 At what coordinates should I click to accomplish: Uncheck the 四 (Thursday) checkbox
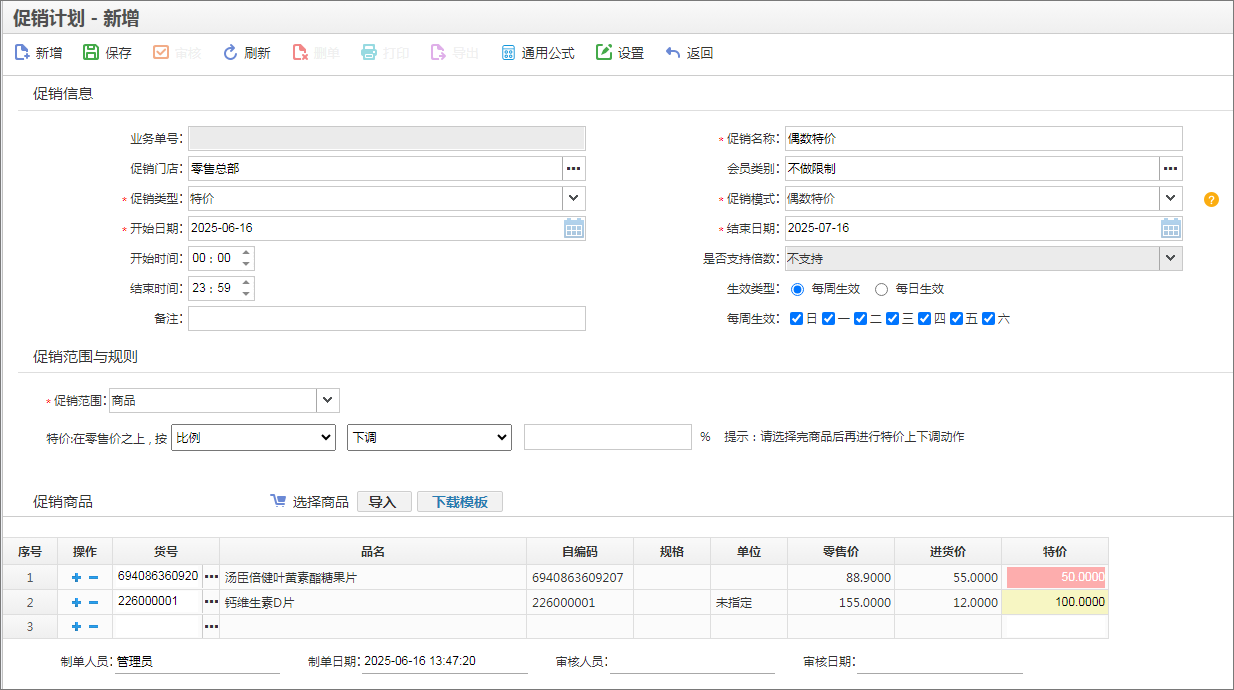tap(924, 319)
